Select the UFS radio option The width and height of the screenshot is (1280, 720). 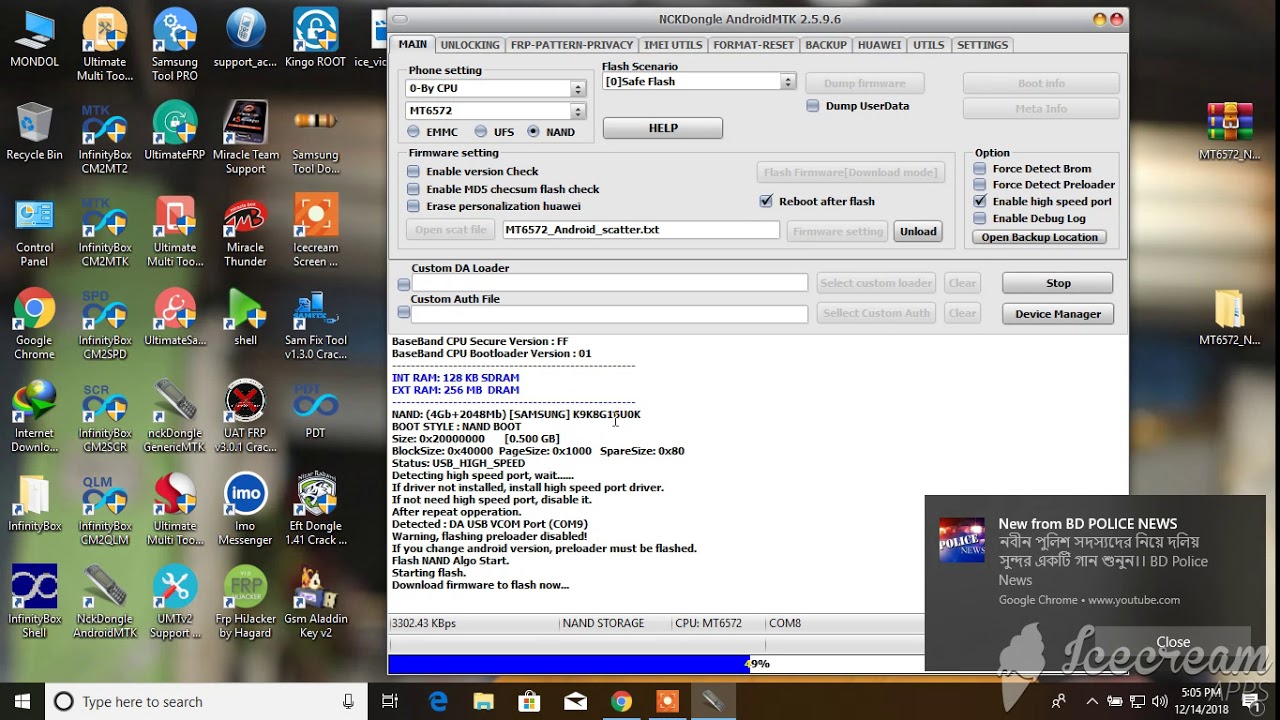coord(481,132)
